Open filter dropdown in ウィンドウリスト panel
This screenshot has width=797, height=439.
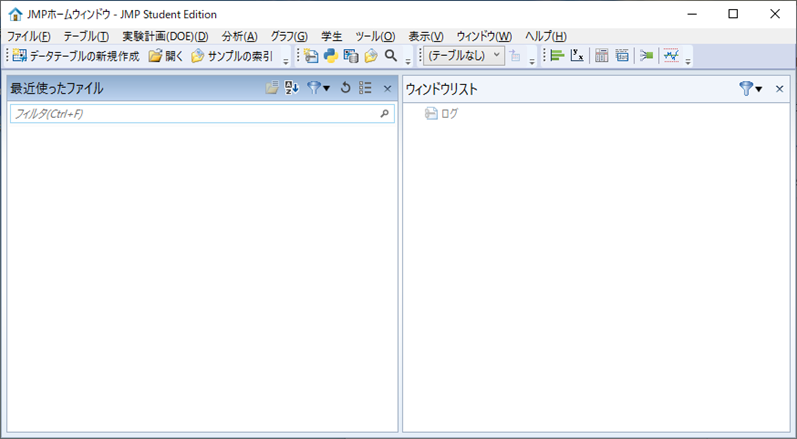(750, 89)
